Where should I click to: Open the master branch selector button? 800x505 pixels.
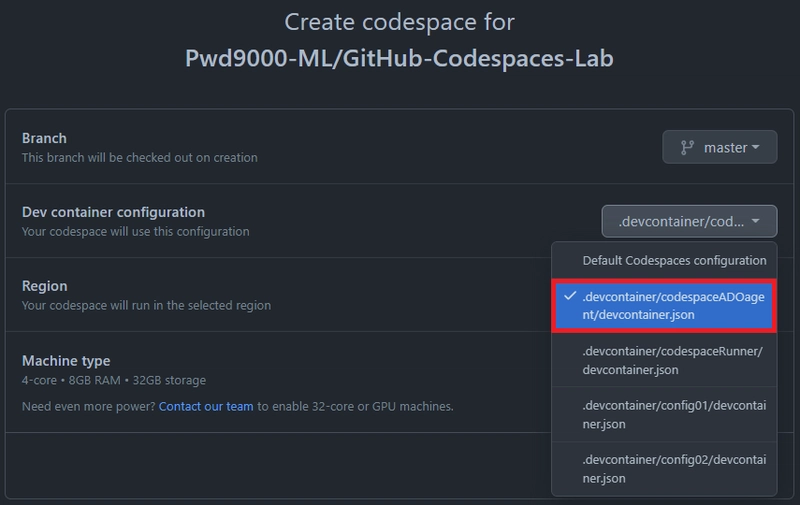719,147
